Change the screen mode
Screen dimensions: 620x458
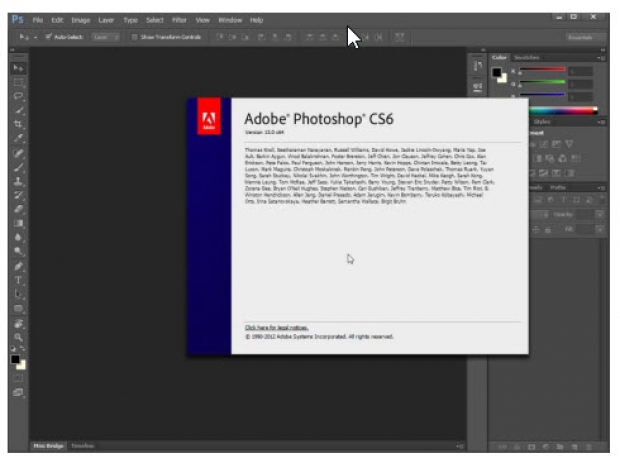coord(18,392)
